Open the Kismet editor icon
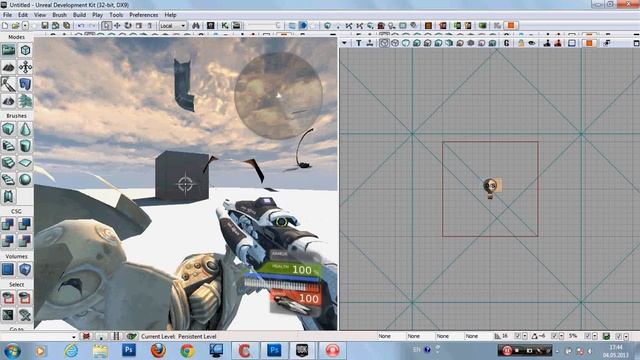The image size is (640, 360). click(x=225, y=26)
